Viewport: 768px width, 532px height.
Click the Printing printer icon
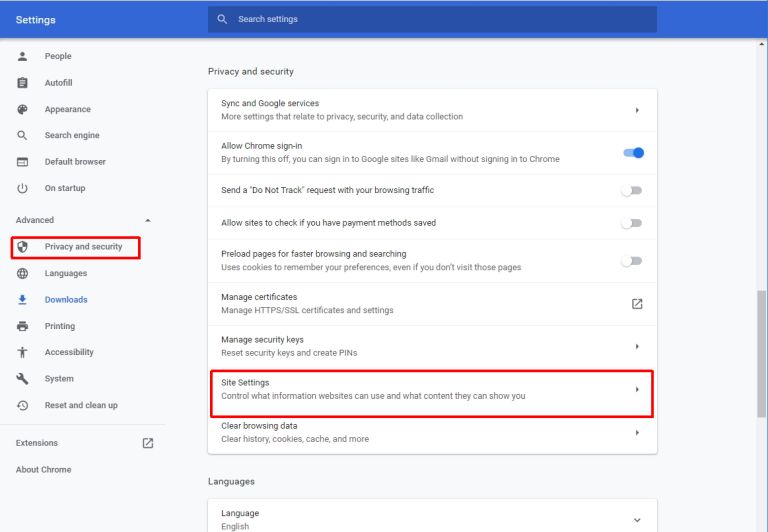23,326
